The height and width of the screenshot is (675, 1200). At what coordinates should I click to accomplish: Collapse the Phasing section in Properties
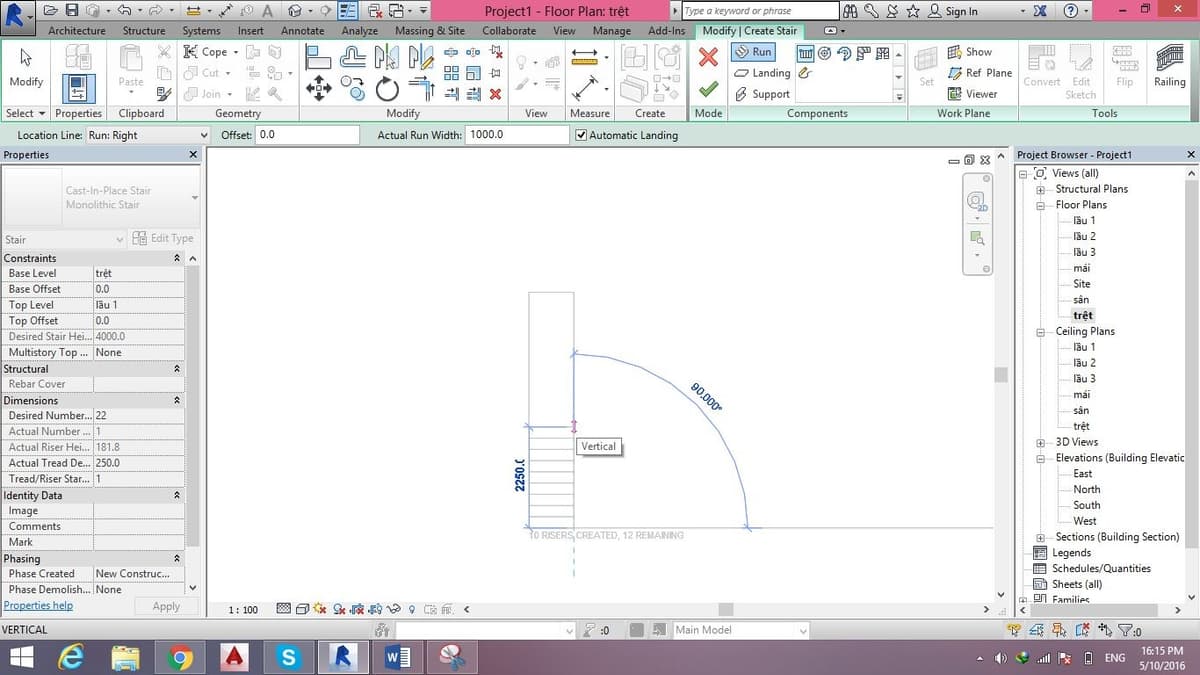click(177, 558)
